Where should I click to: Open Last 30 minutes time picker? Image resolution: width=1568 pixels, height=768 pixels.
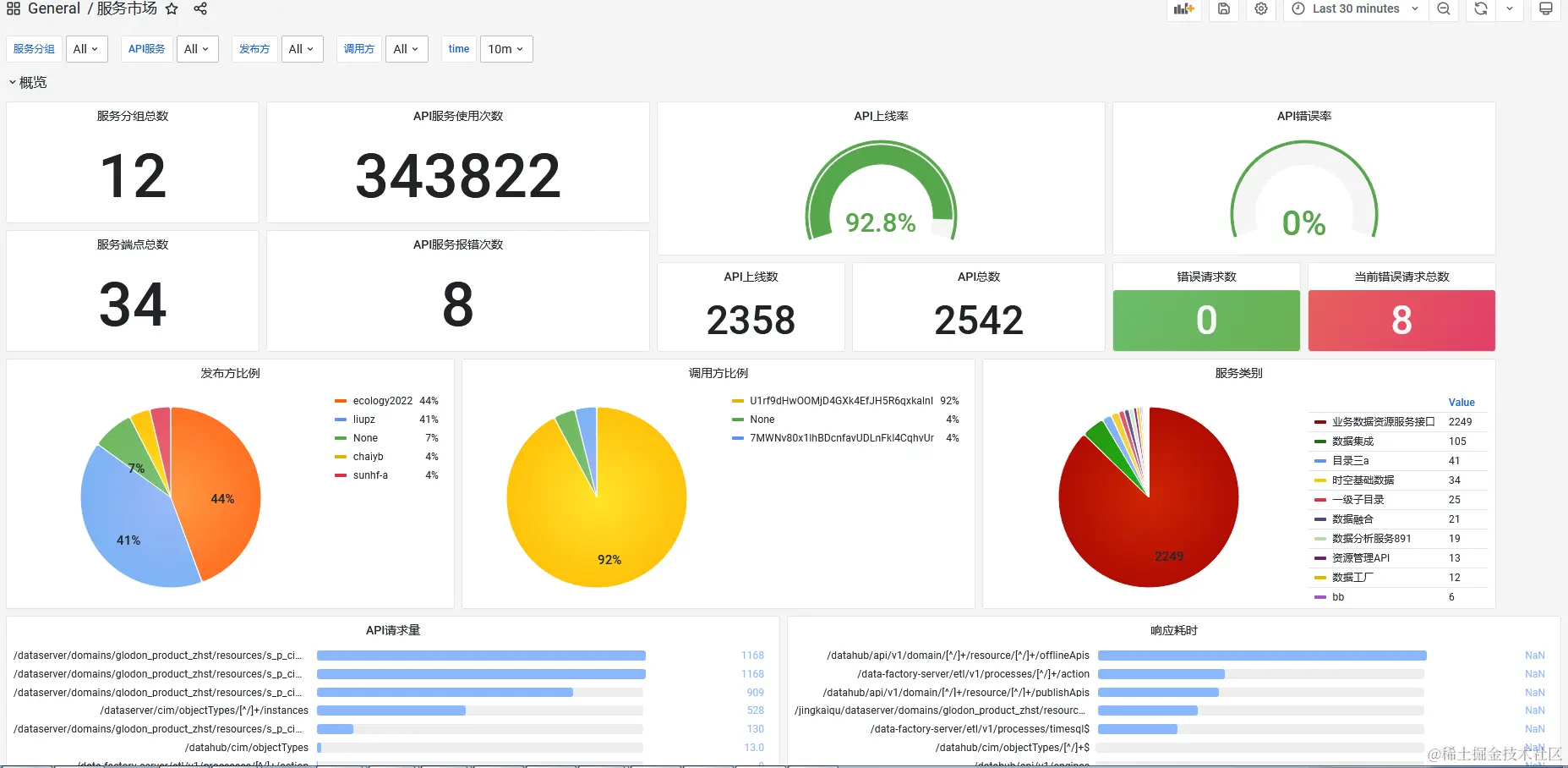1356,8
